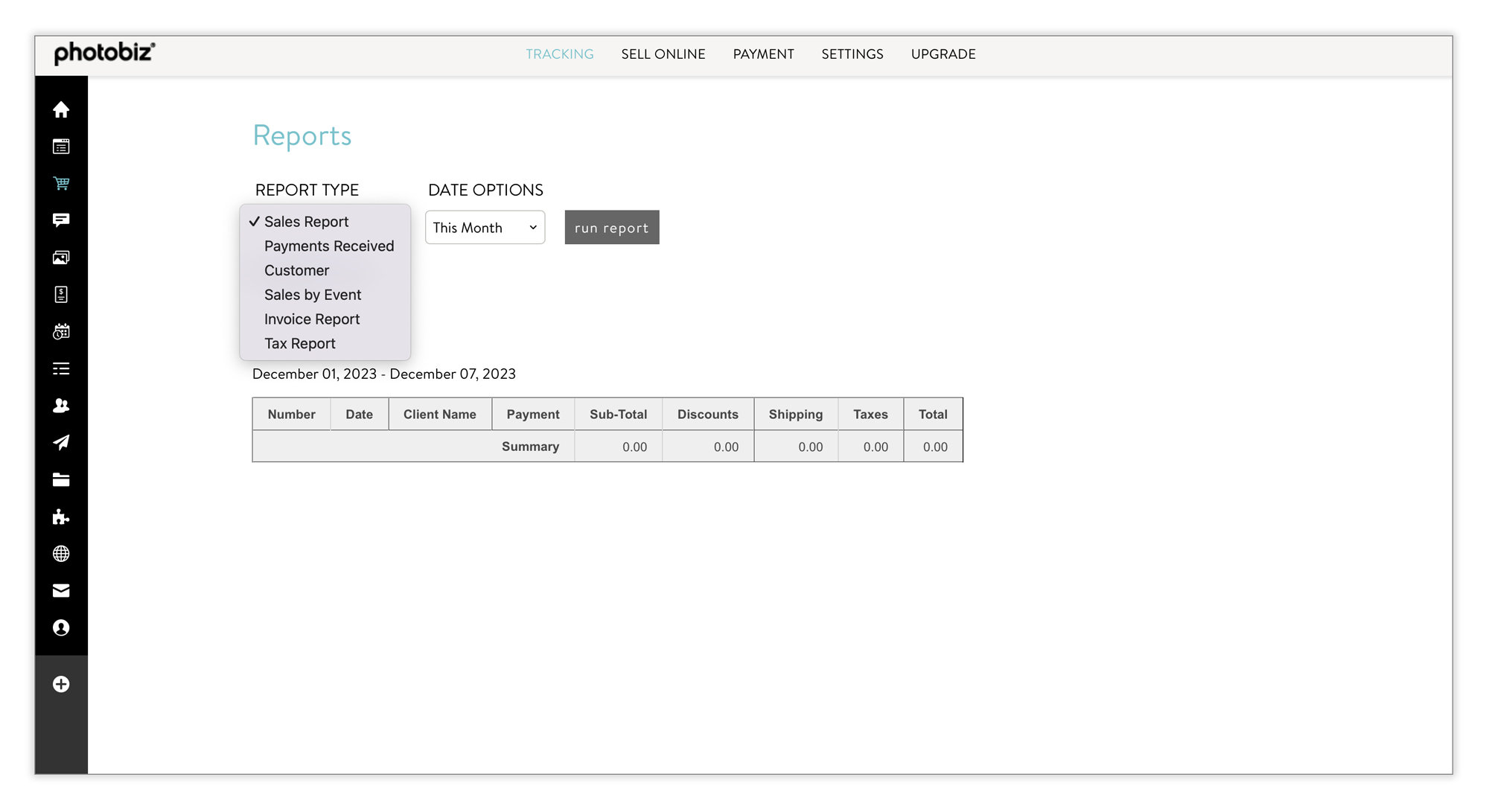Screen dimensions: 1489x812
Task: Click the photobiz logo
Action: [x=104, y=54]
